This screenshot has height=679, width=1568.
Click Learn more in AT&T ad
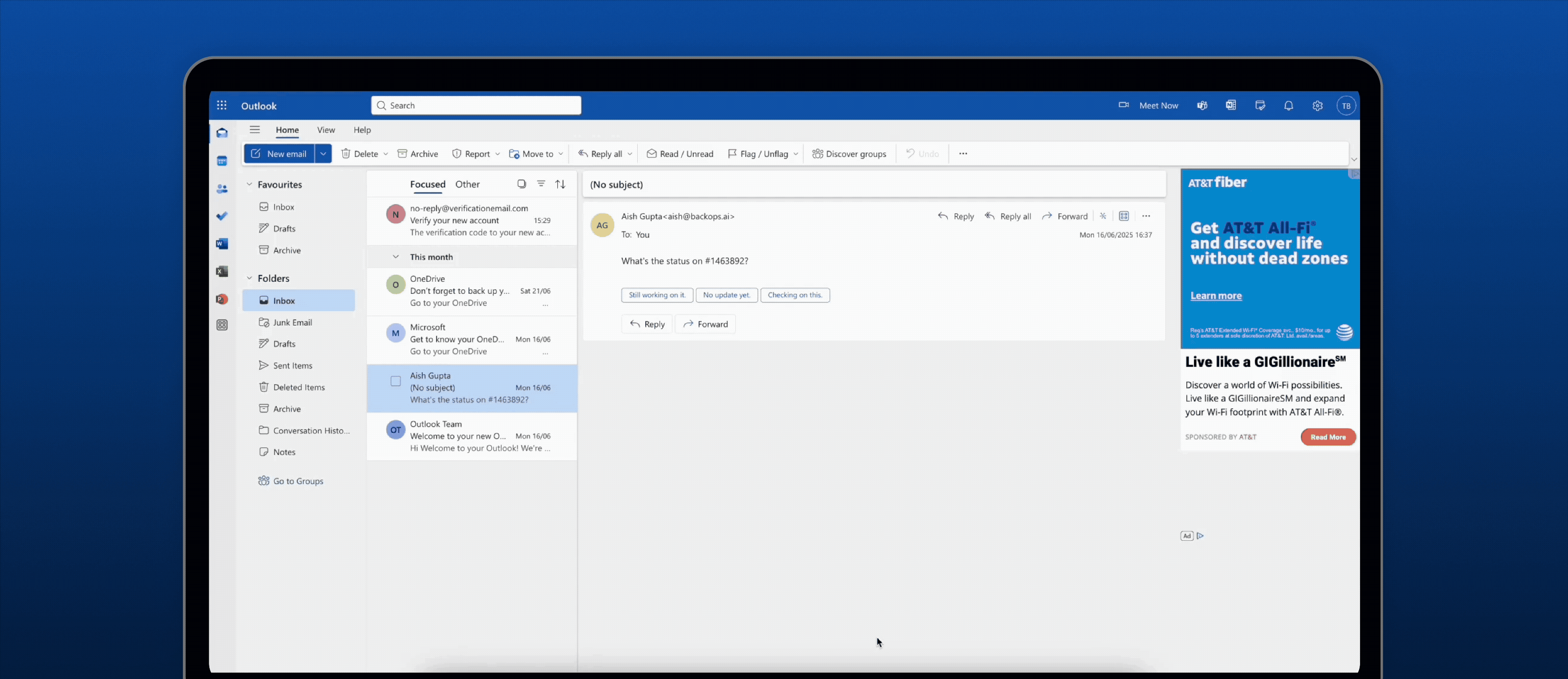[x=1216, y=295]
